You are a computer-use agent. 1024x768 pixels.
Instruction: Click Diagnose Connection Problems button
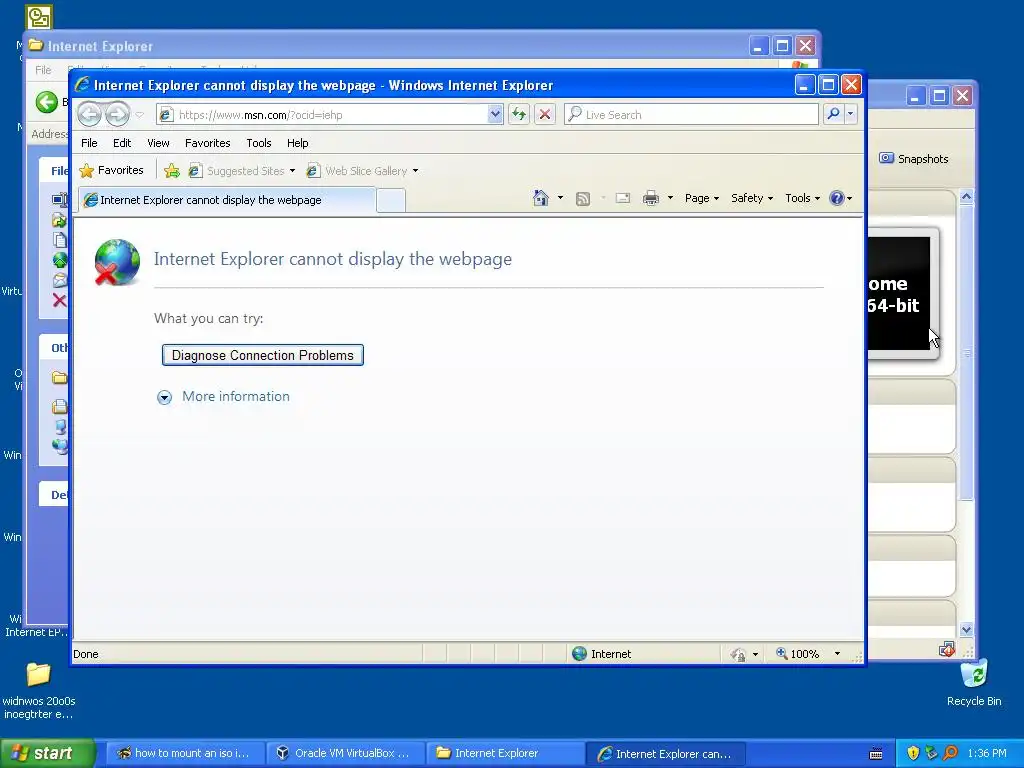[263, 355]
